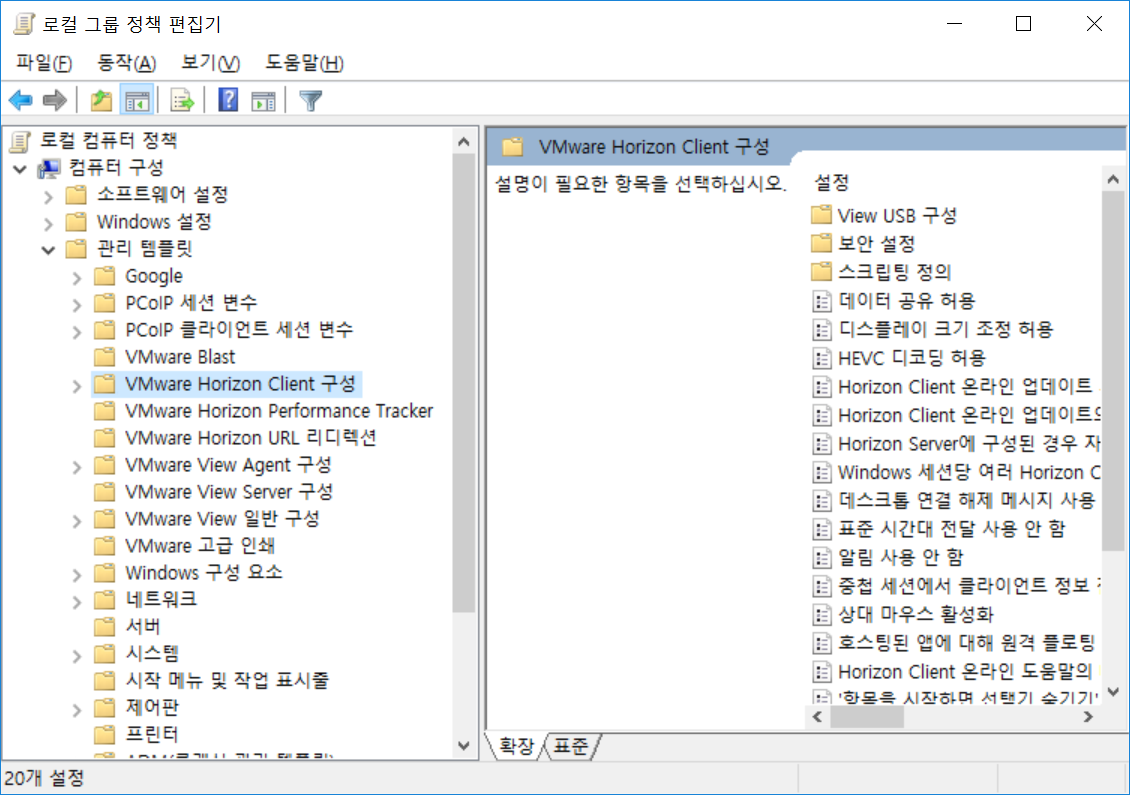Click tree pane scrollbar down arrow
Viewport: 1130px width, 795px height.
(463, 745)
